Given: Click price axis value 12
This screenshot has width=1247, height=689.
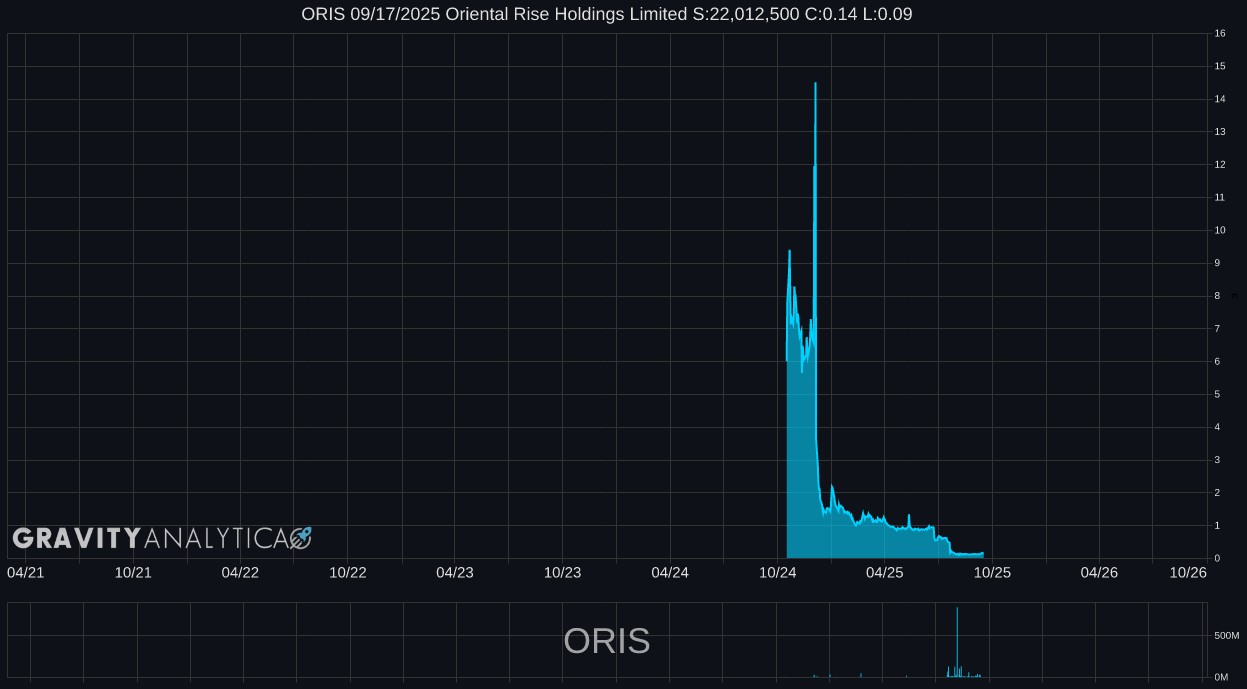Looking at the screenshot, I should (1220, 165).
